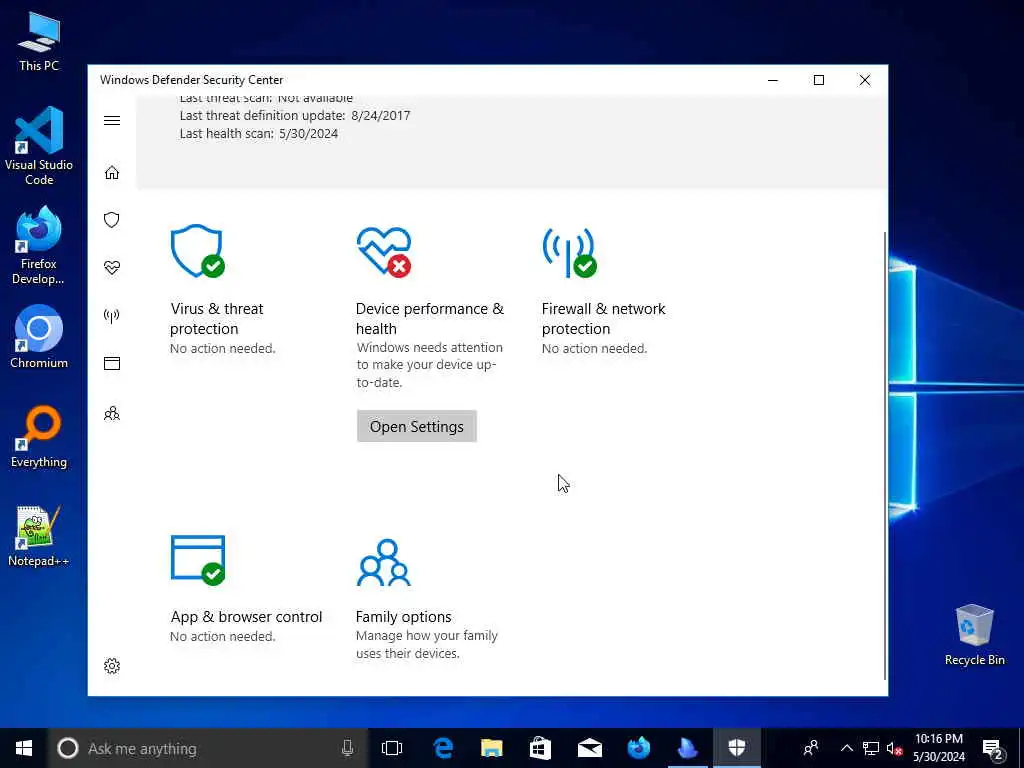
Task: Click the large Virus & threat protection shield
Action: point(197,251)
